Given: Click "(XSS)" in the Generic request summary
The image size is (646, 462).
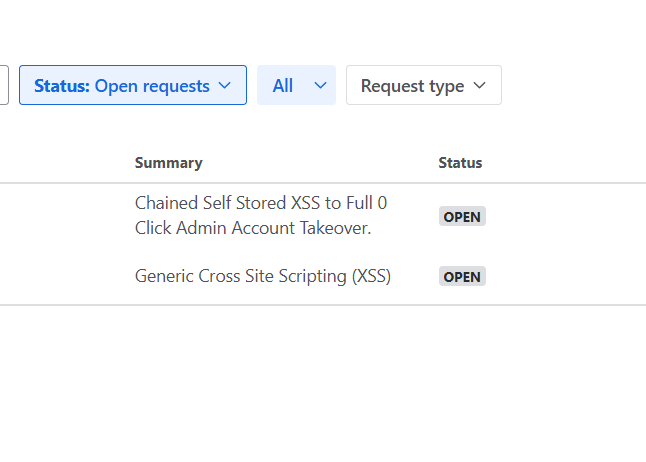Looking at the screenshot, I should tap(371, 276).
